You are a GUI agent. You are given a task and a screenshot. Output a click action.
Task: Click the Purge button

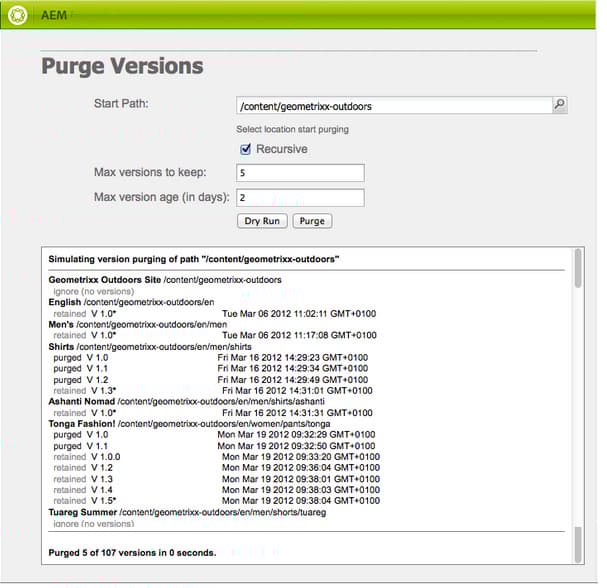(x=312, y=221)
